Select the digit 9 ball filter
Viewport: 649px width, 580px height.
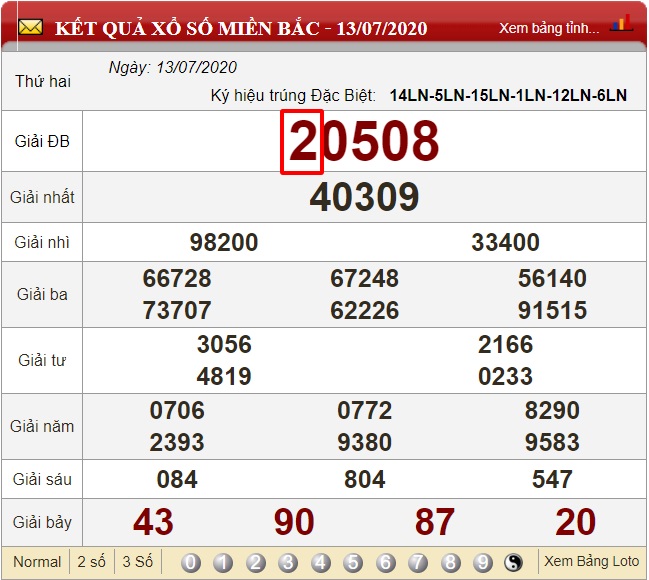(483, 562)
